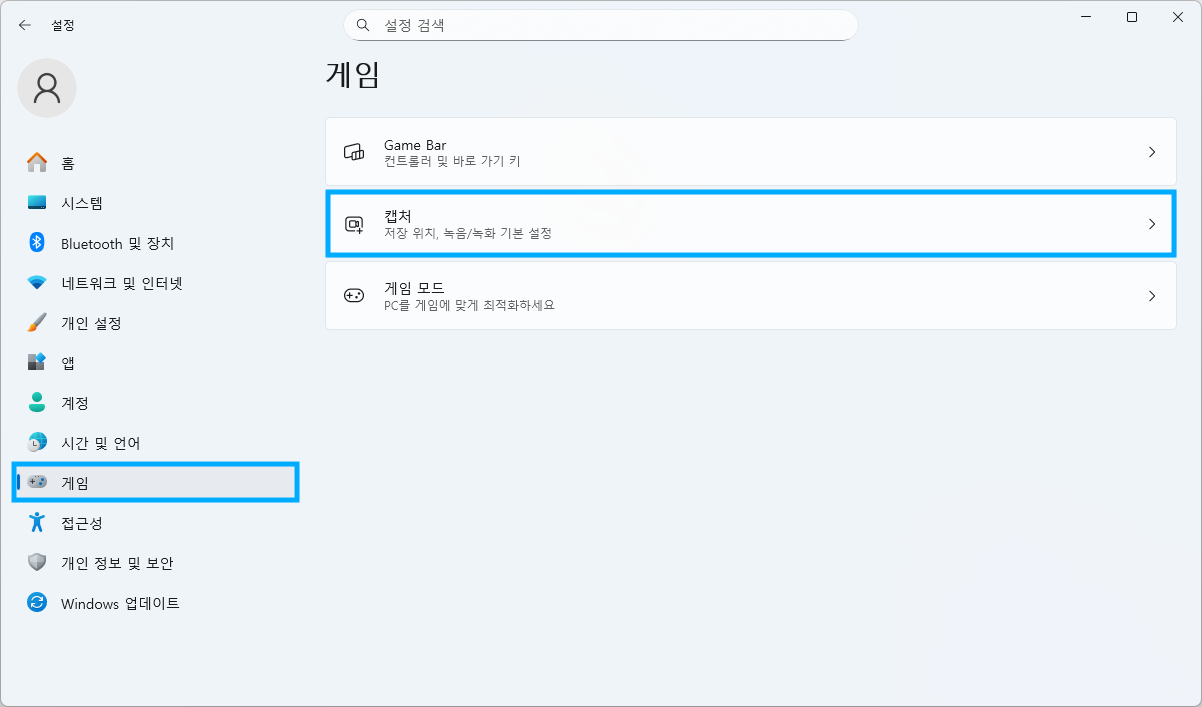Viewport: 1202px width, 707px height.
Task: Click the user profile avatar
Action: (47, 88)
